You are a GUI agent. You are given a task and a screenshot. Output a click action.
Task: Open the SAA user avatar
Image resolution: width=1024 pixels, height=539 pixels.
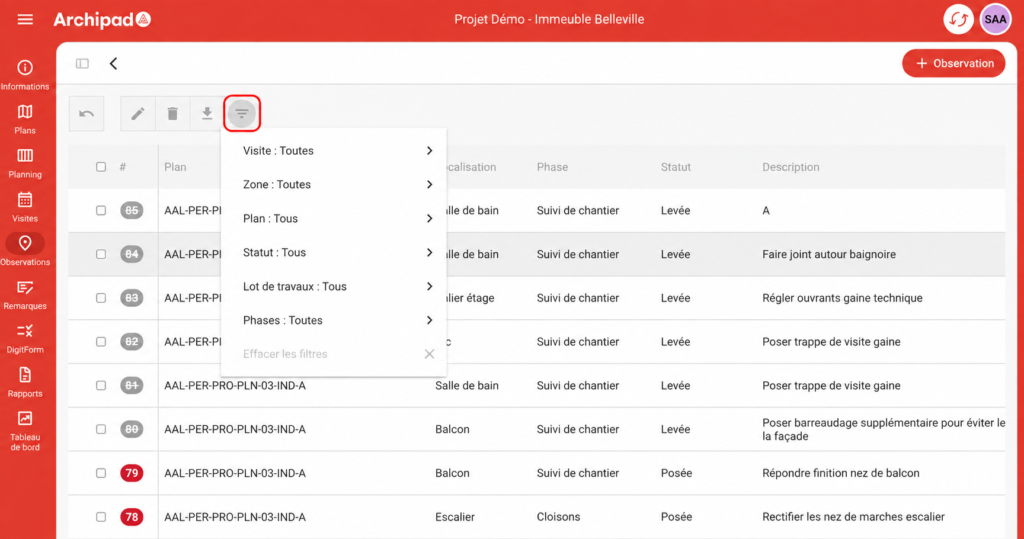pyautogui.click(x=995, y=20)
